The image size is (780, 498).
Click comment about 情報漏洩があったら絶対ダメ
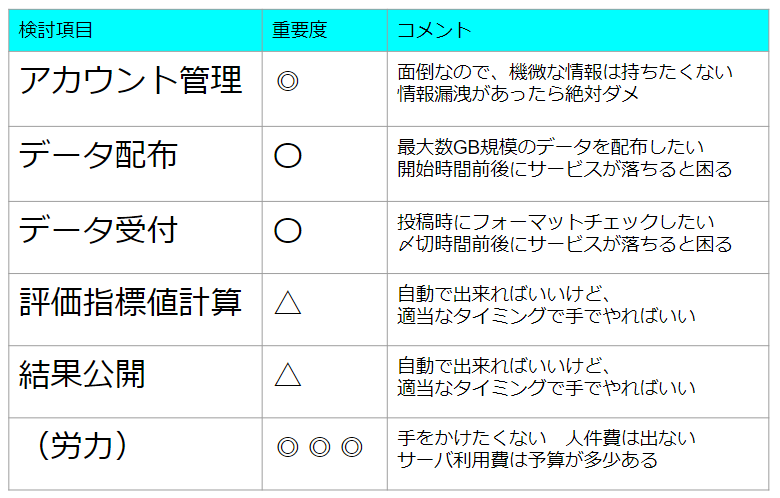(518, 93)
